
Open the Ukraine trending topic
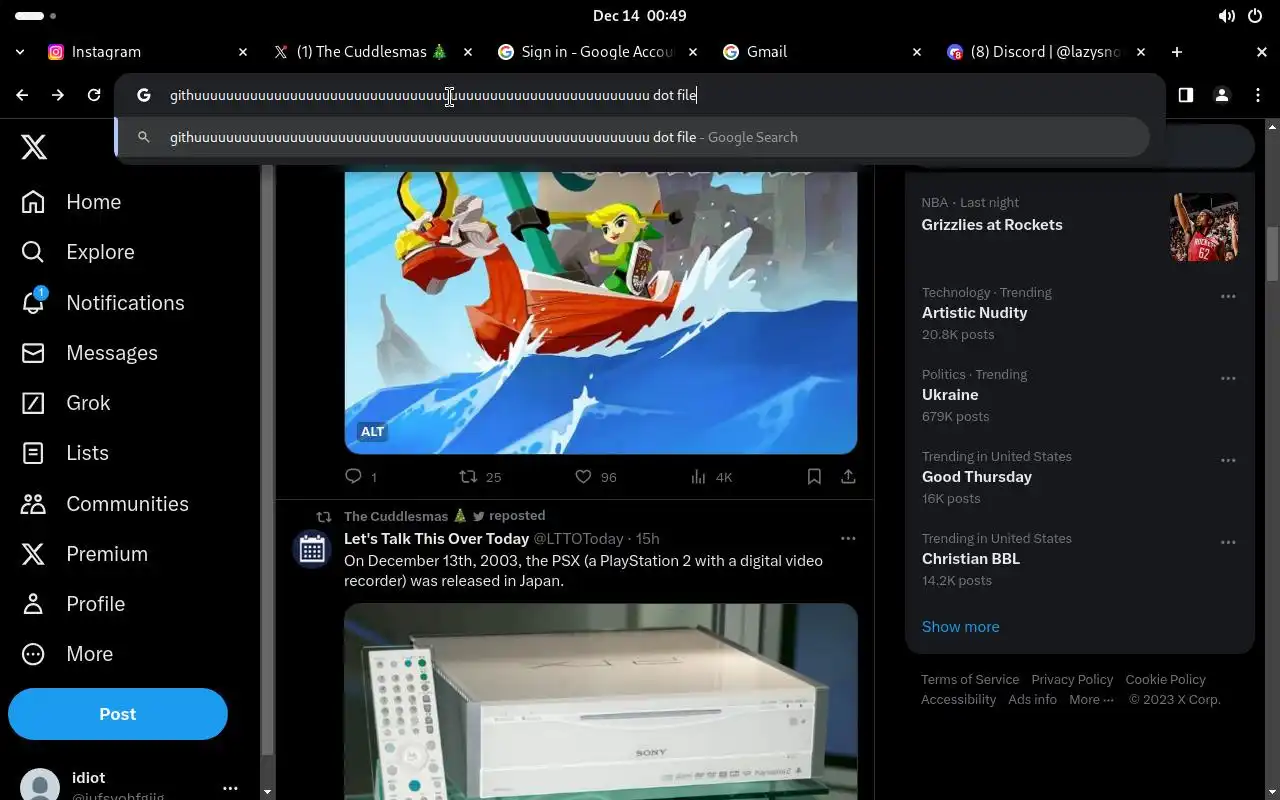(950, 395)
